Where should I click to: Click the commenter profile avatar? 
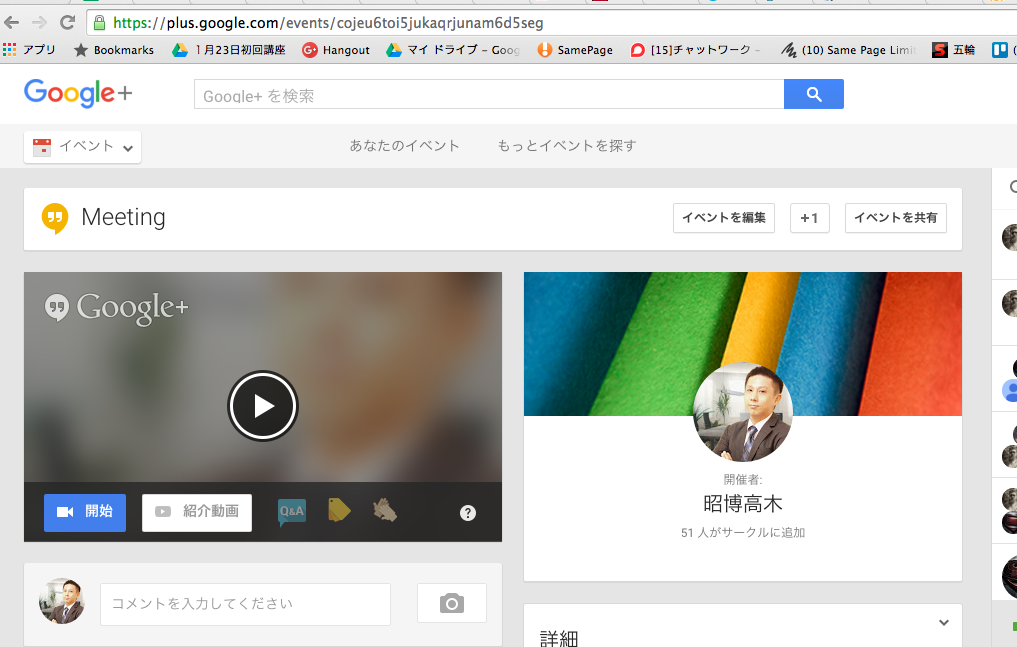tap(62, 601)
